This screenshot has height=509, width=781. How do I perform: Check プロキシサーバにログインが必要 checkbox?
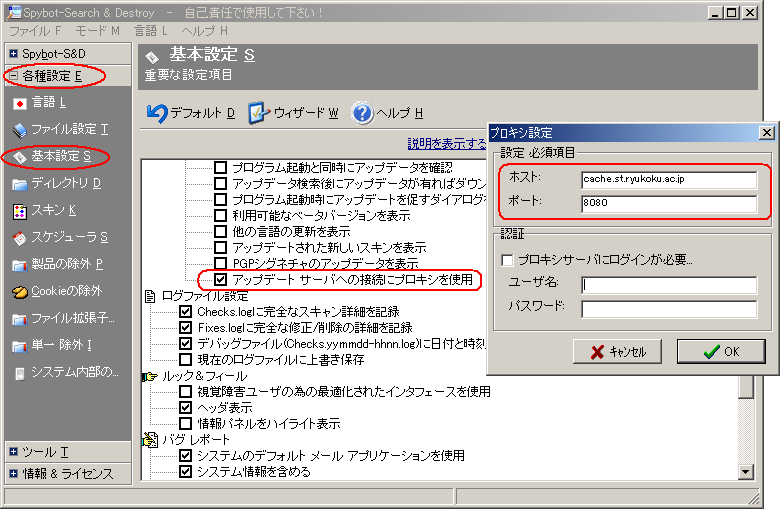pos(507,260)
